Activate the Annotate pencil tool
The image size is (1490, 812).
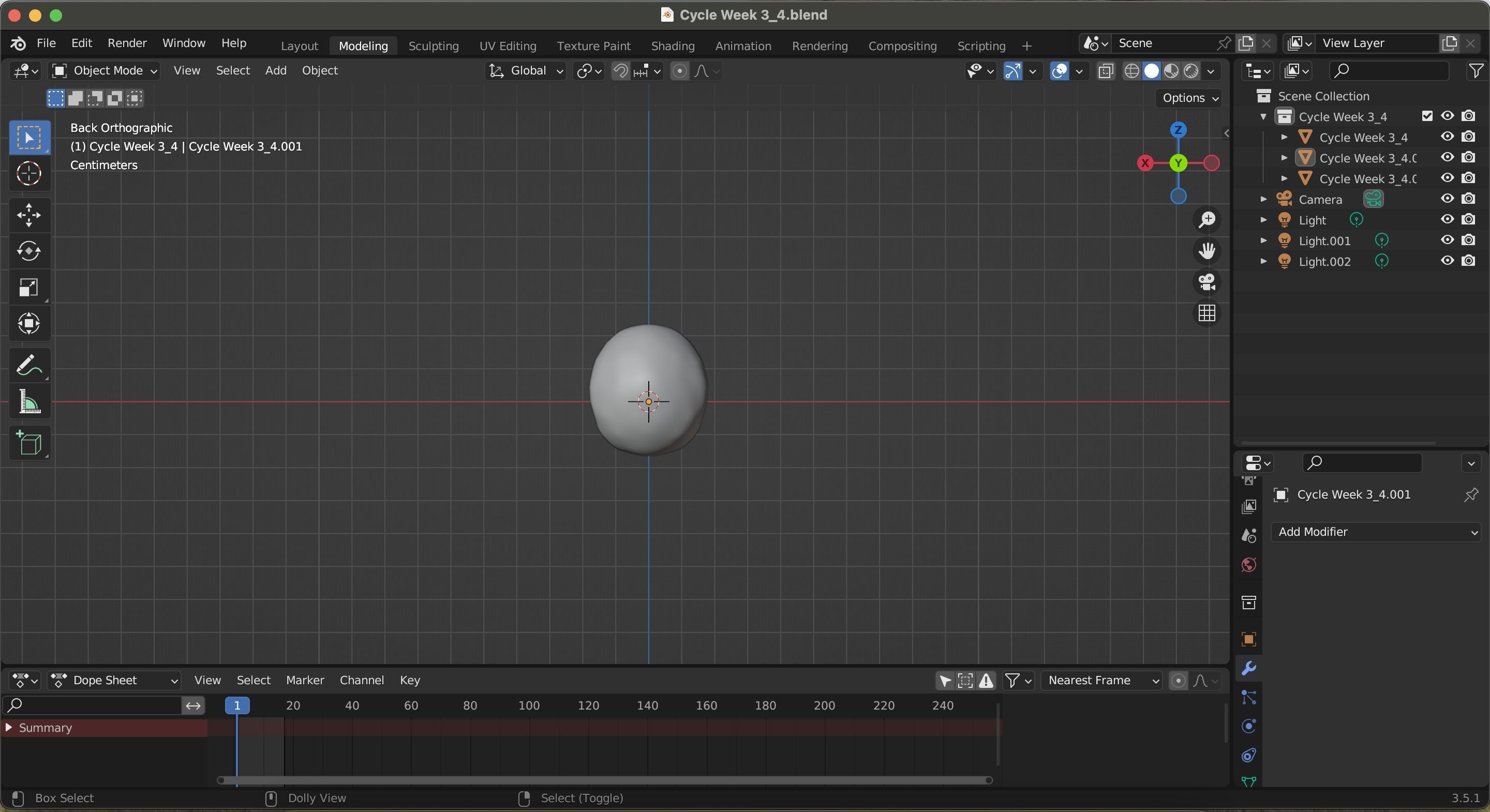click(29, 366)
